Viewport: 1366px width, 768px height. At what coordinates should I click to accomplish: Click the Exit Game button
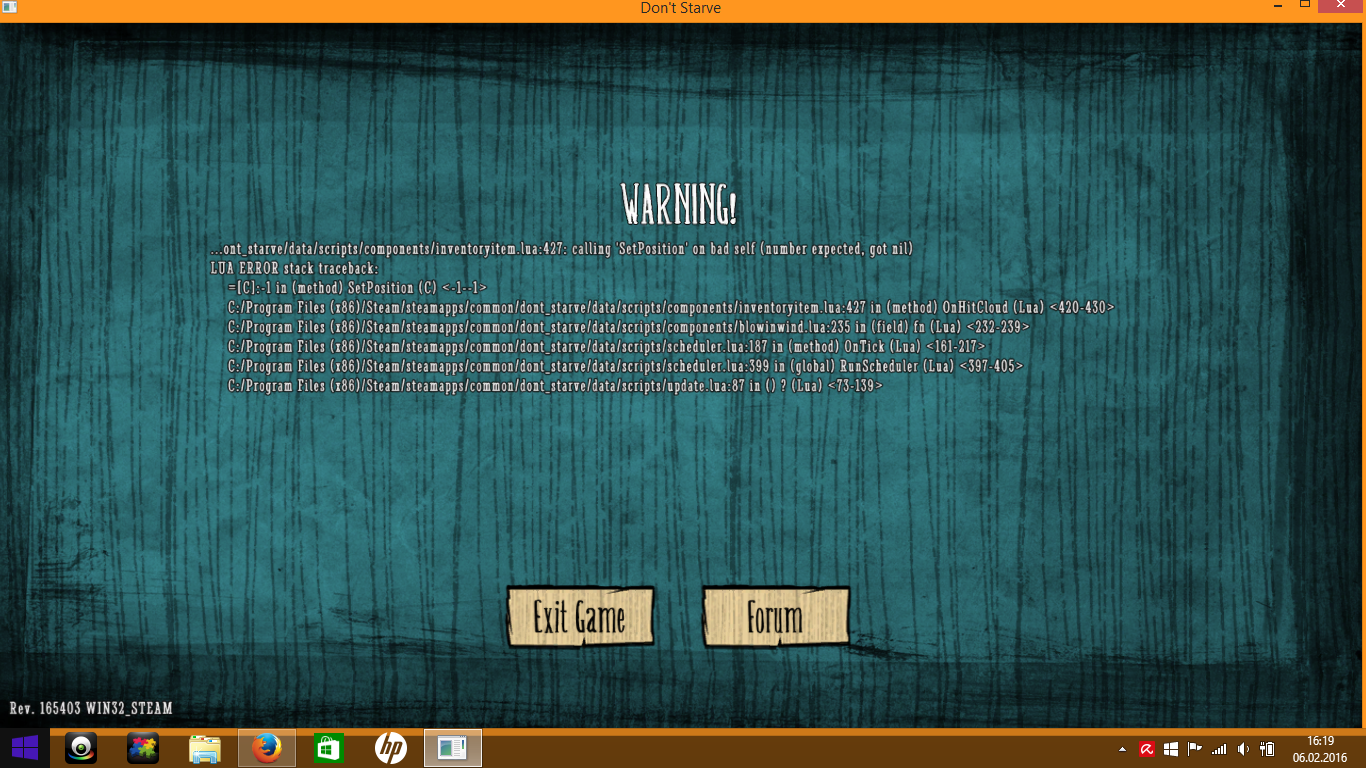580,617
